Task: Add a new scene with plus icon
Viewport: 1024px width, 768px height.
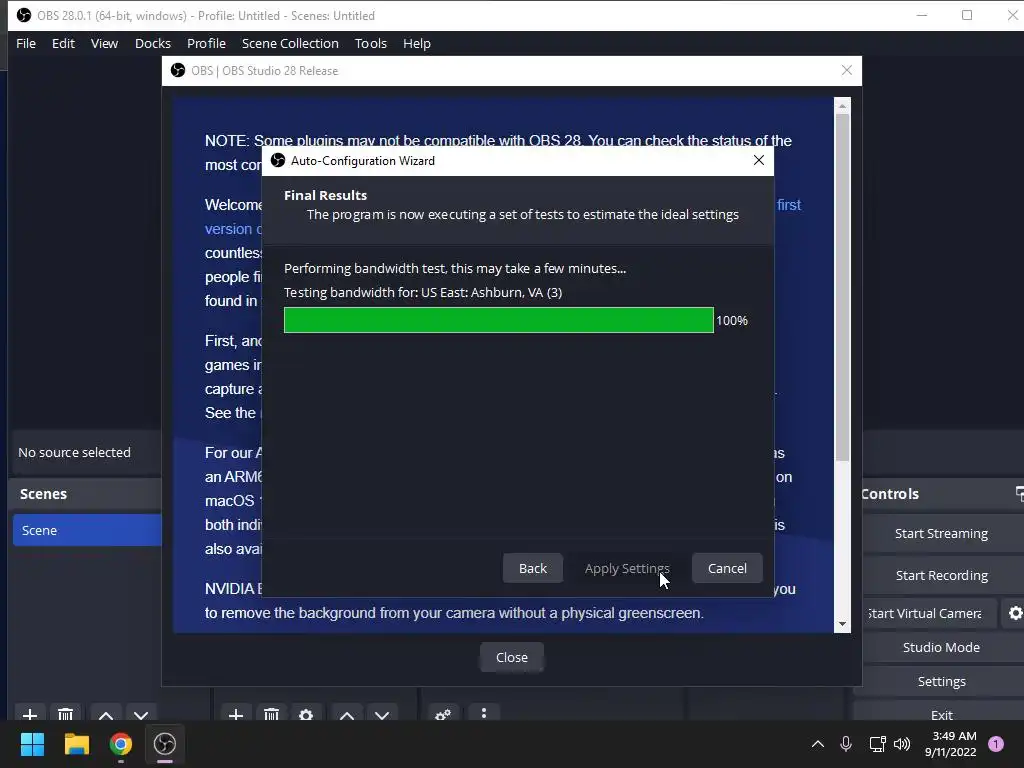Action: click(x=29, y=714)
